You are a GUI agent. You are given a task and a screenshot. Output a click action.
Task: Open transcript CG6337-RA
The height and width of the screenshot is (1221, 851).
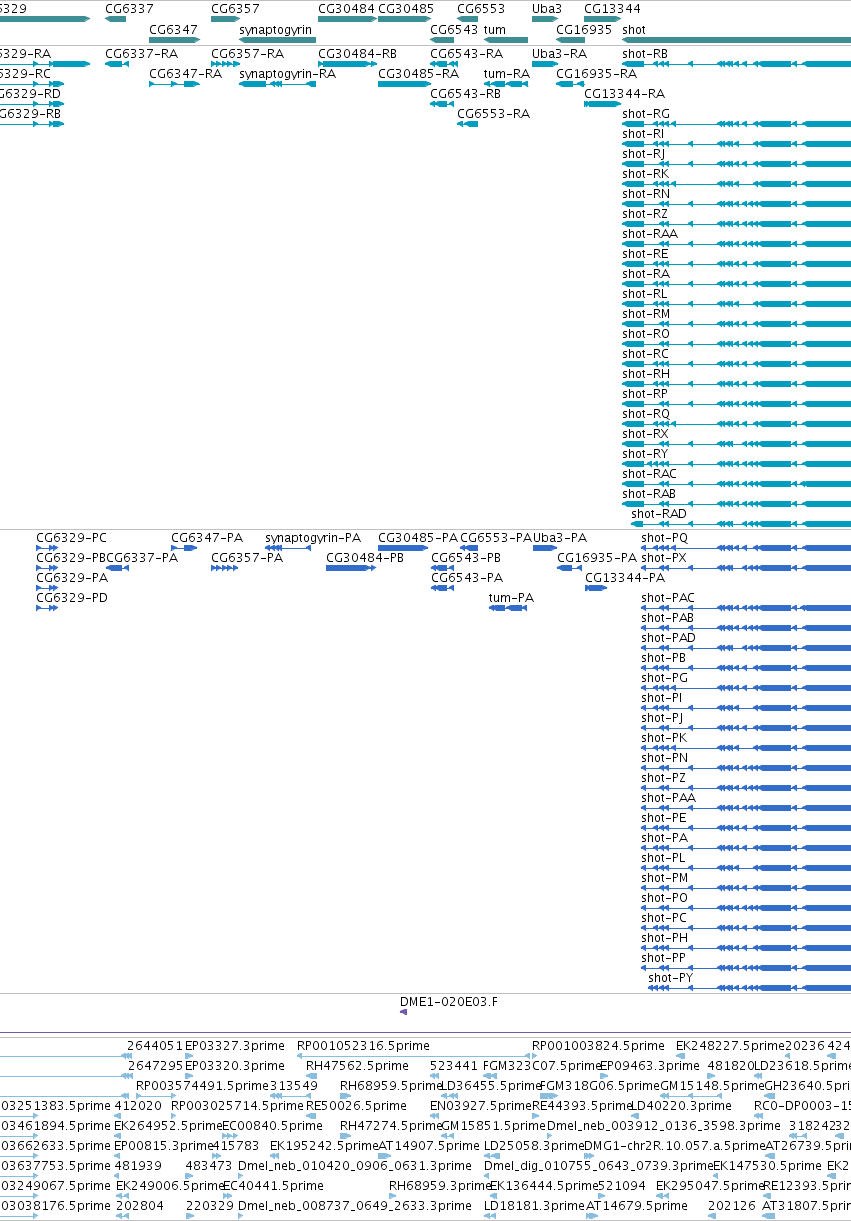point(141,53)
